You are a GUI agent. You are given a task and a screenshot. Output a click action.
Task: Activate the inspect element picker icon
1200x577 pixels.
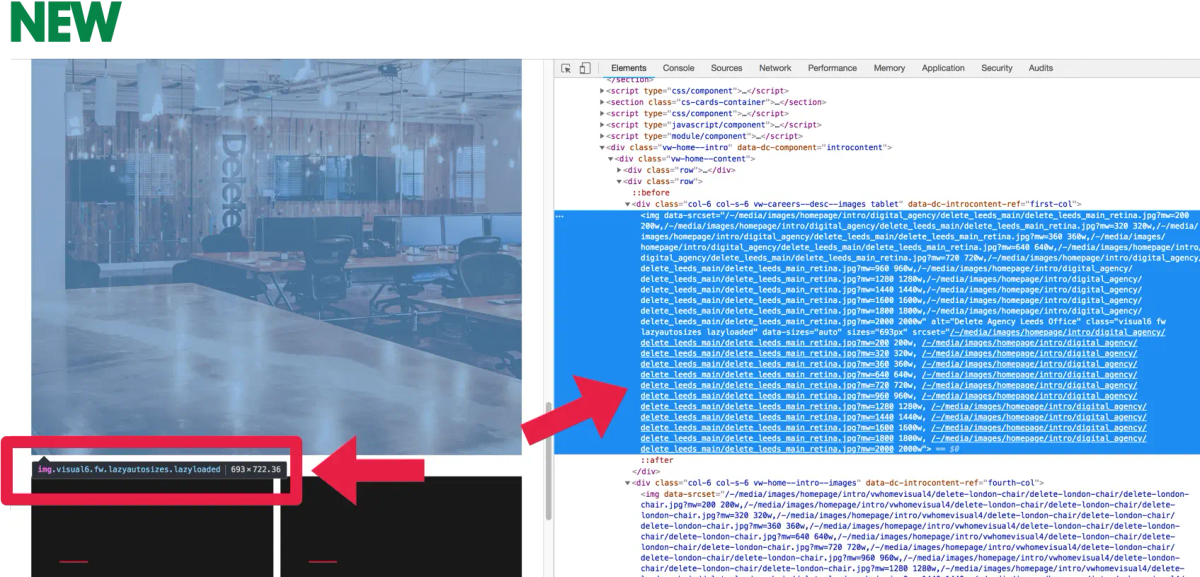tap(566, 68)
